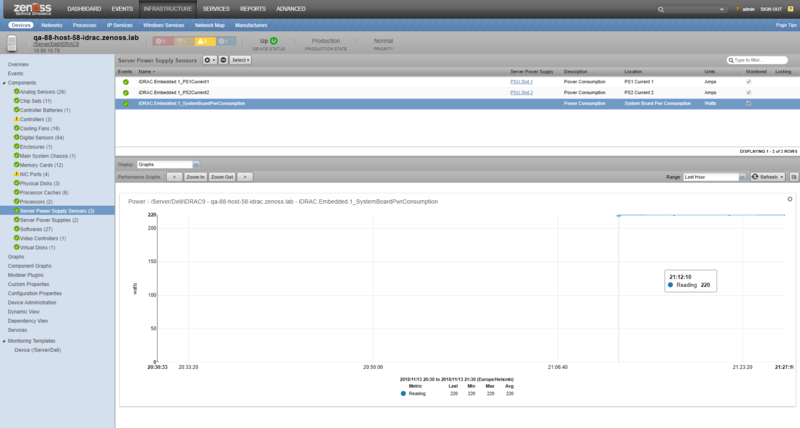Select Server Power Supplies (2) tree item
The image size is (800, 428).
[49, 220]
